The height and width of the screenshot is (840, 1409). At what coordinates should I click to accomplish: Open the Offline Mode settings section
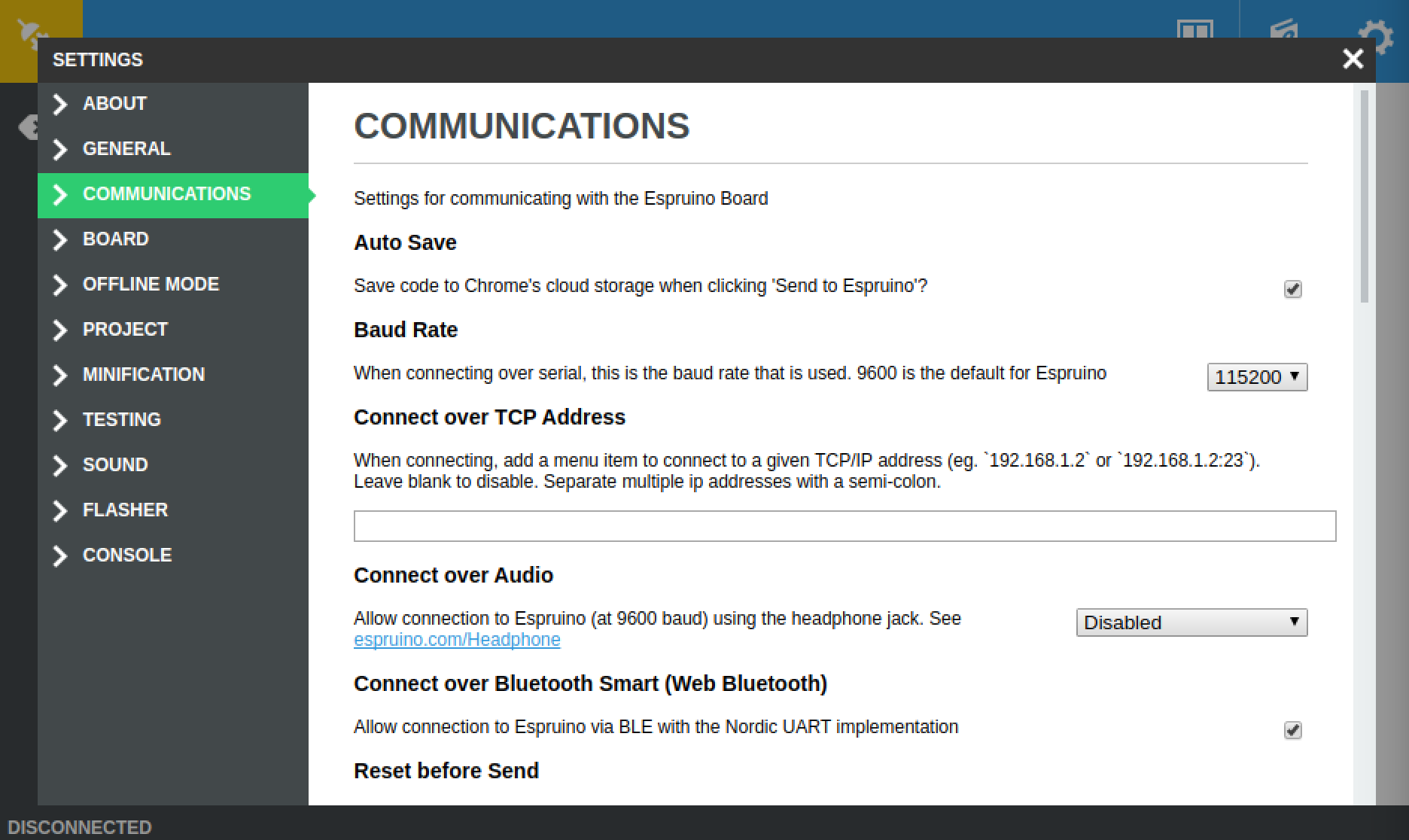point(173,285)
